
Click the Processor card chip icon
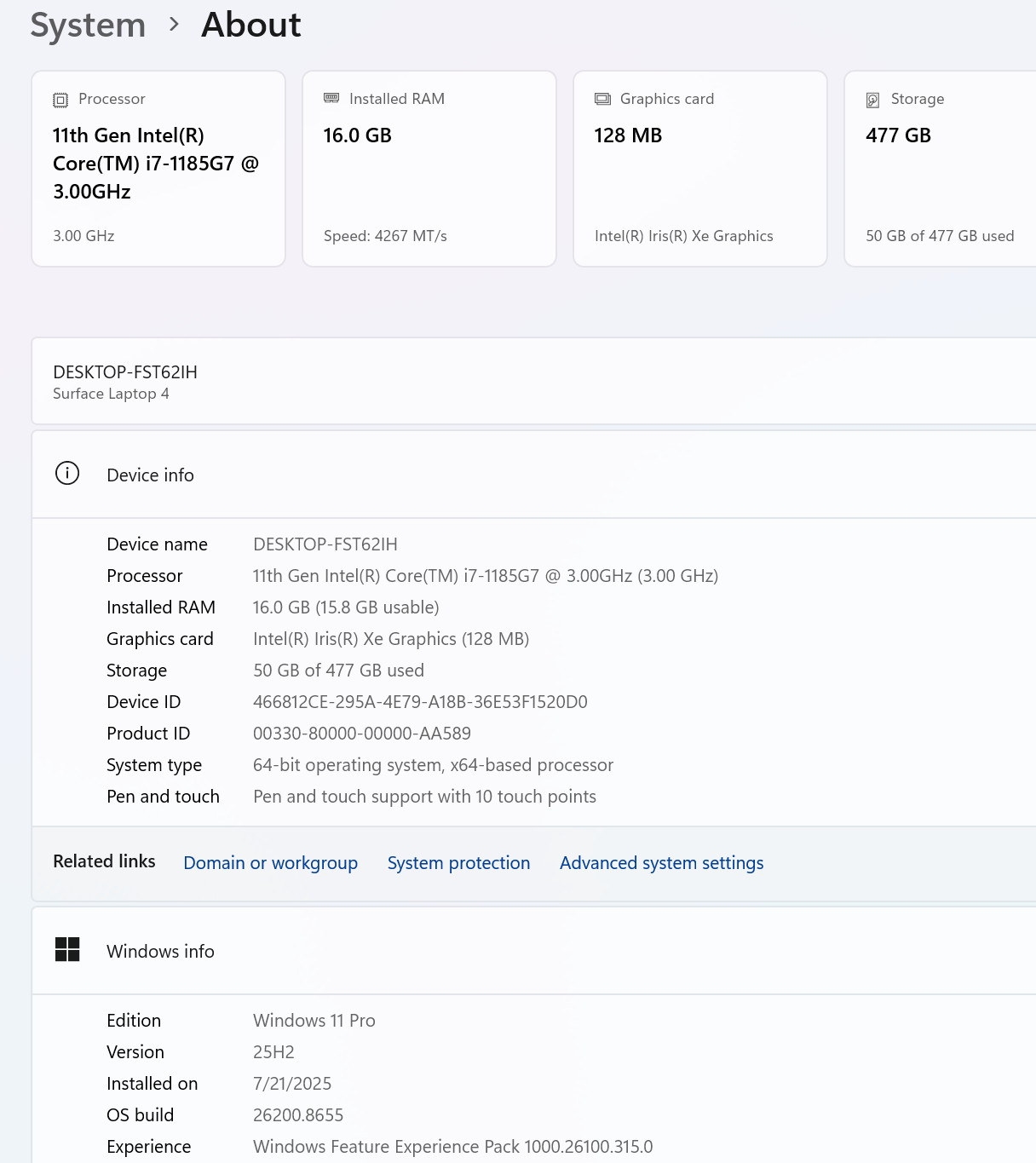[x=60, y=100]
